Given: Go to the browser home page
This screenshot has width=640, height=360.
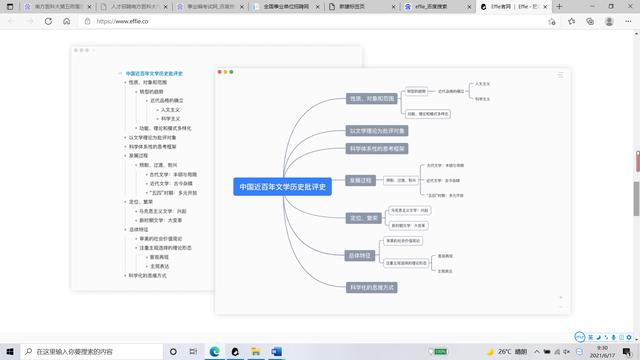Looking at the screenshot, I should point(67,21).
